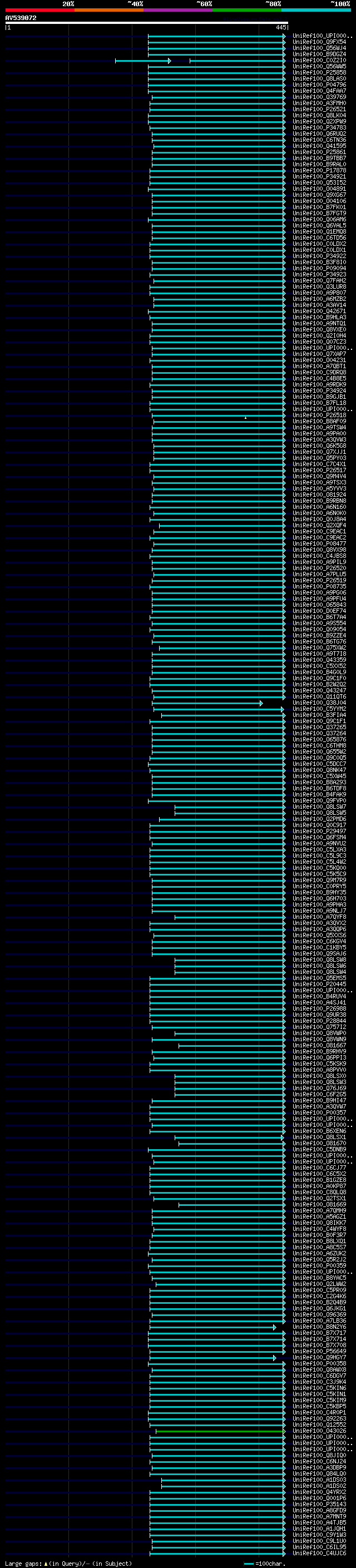Viewport: 356px width, 1568px height.
Task: Select the UniRef100_P17878 label
Action: [319, 170]
